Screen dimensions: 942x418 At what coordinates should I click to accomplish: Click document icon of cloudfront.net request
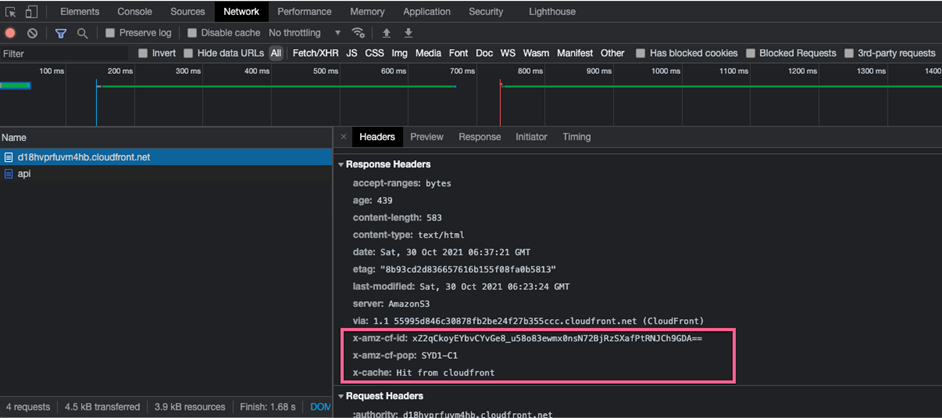[8, 157]
